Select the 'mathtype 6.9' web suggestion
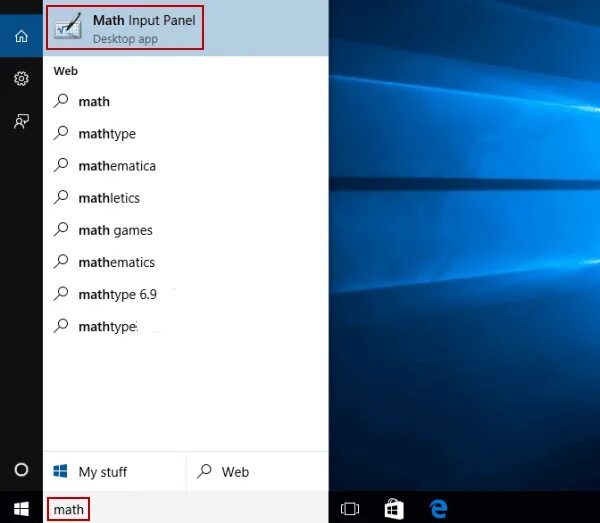Viewport: 600px width, 523px height. tap(186, 294)
